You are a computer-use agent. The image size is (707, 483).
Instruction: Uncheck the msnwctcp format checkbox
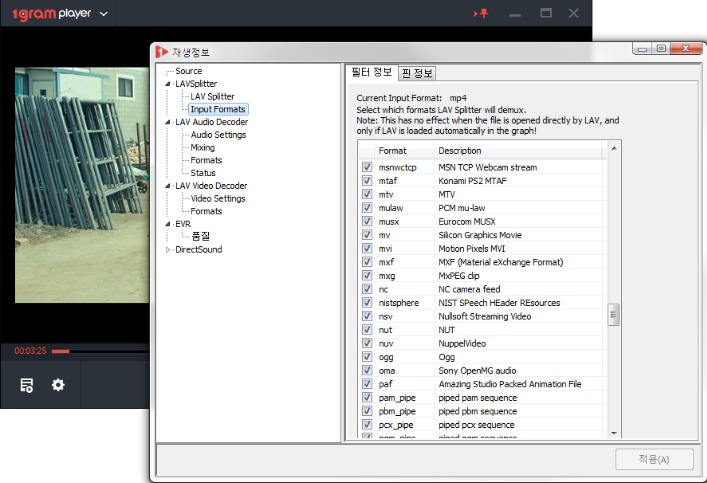pos(367,167)
